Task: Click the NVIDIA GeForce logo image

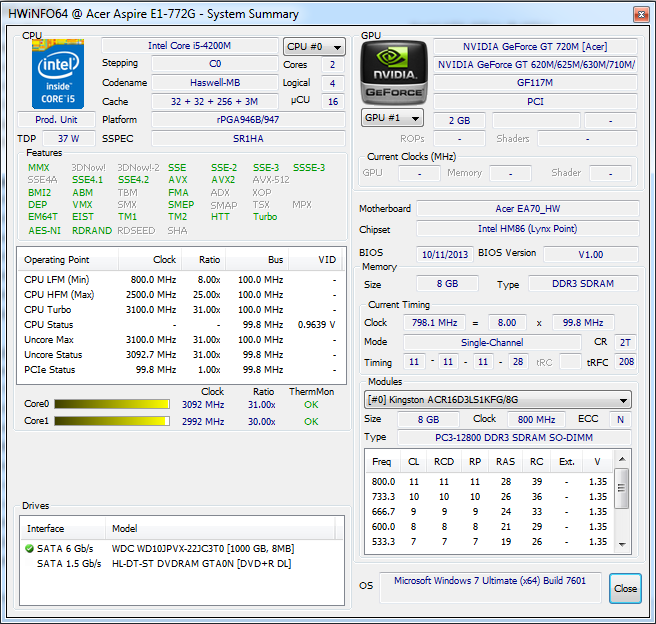Action: click(x=394, y=72)
